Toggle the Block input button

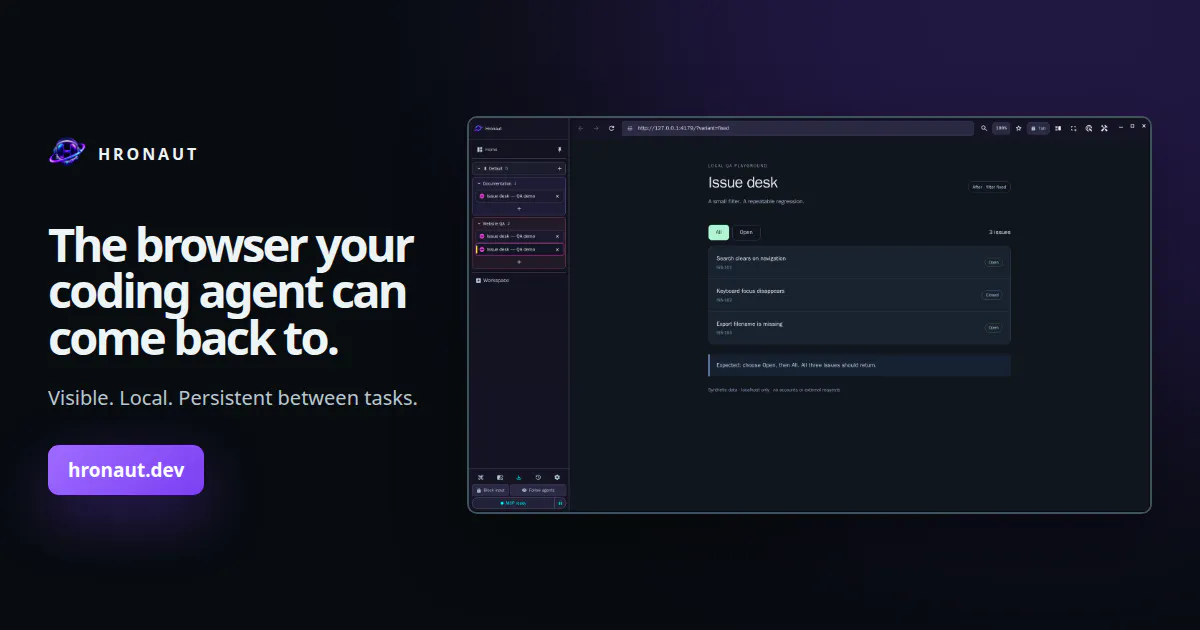[x=490, y=490]
